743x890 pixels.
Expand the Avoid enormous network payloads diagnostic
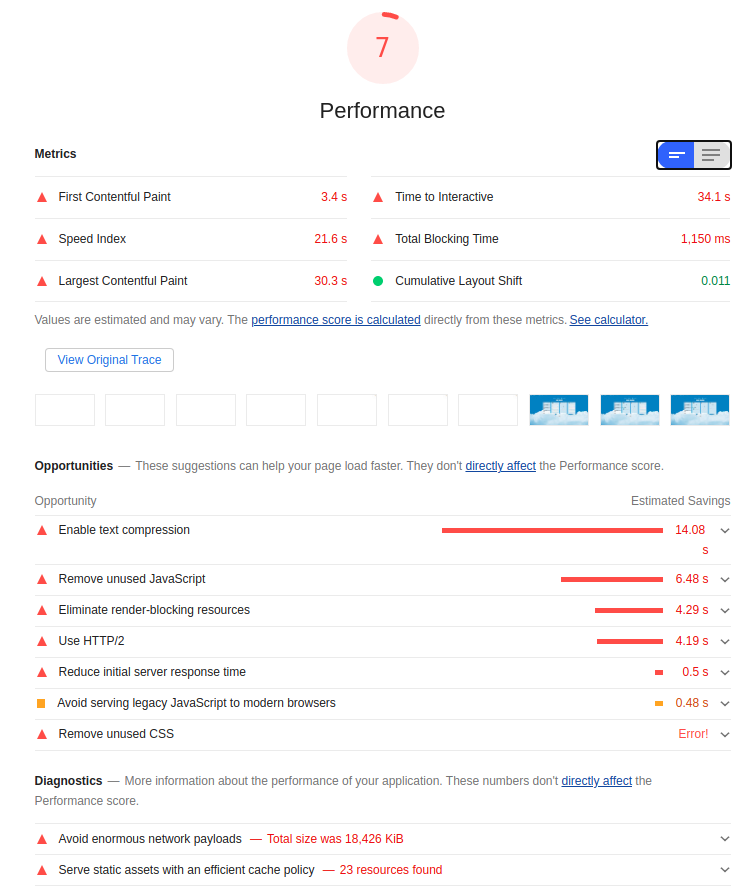pos(724,839)
